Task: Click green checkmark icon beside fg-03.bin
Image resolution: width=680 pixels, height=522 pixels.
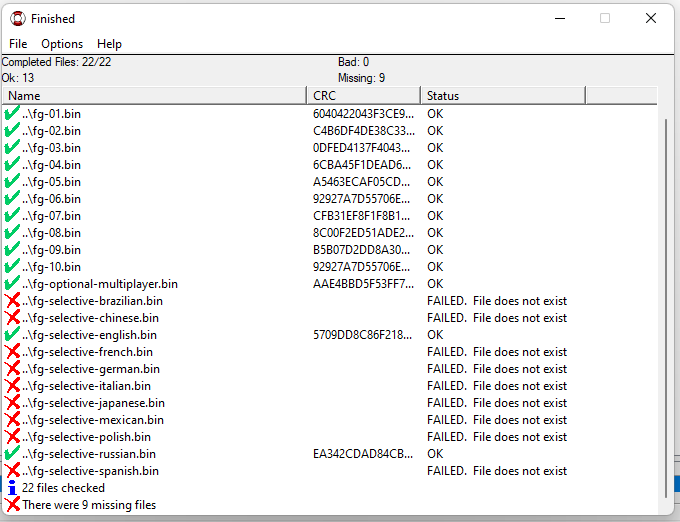Action: point(12,147)
